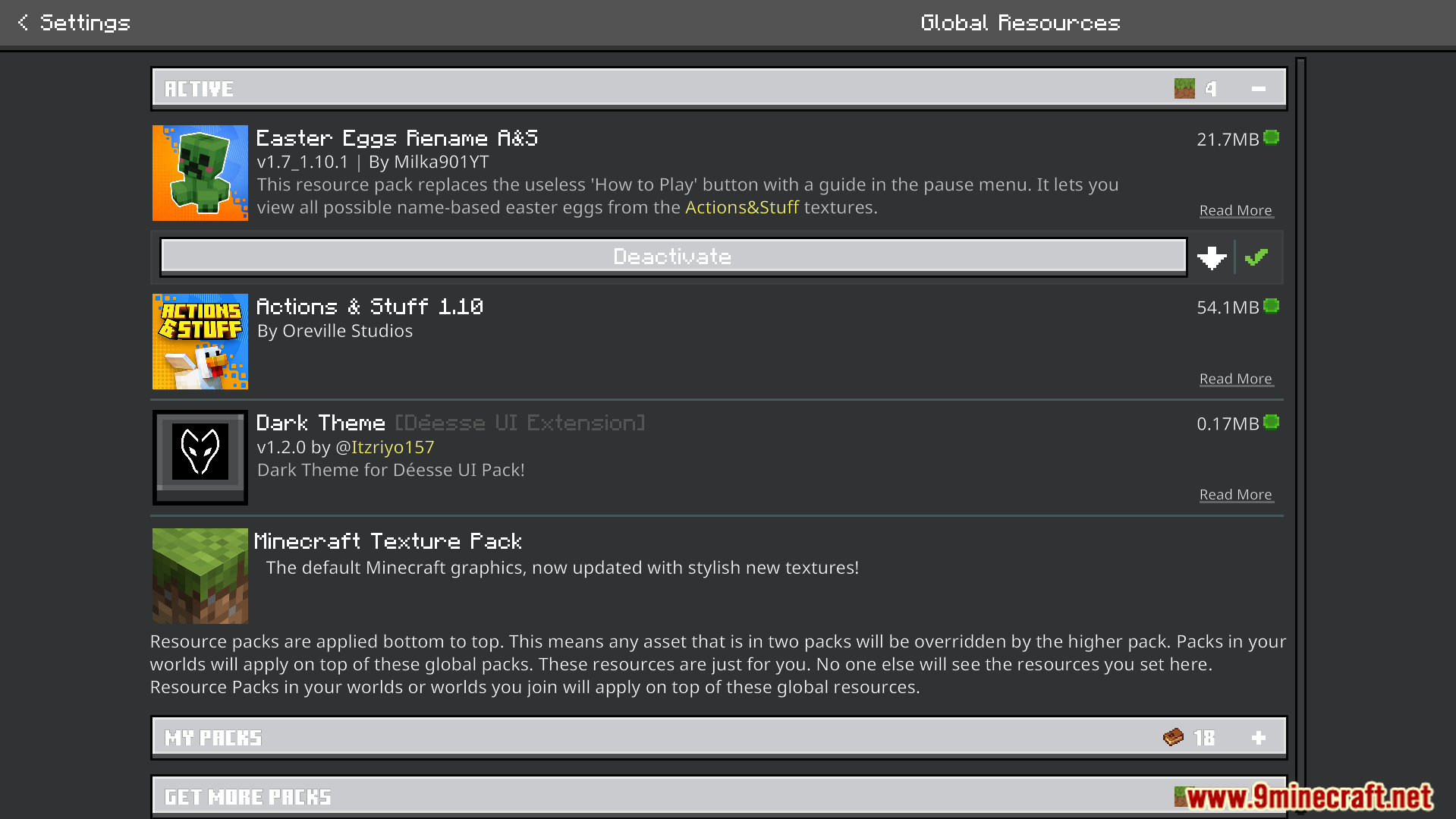Select the Minecraft Texture Pack grass thumbnail
The image size is (1456, 819).
(200, 576)
